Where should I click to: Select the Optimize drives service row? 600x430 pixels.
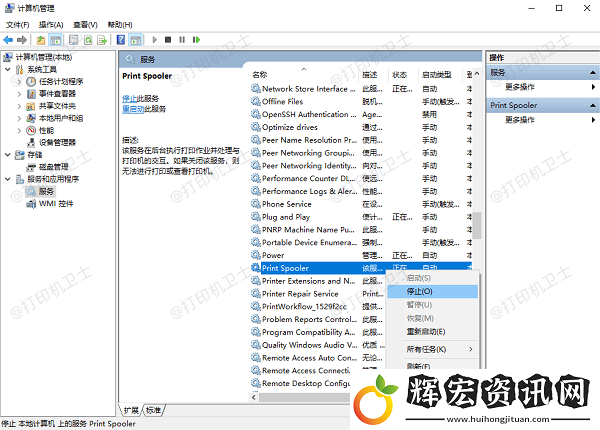(361, 127)
